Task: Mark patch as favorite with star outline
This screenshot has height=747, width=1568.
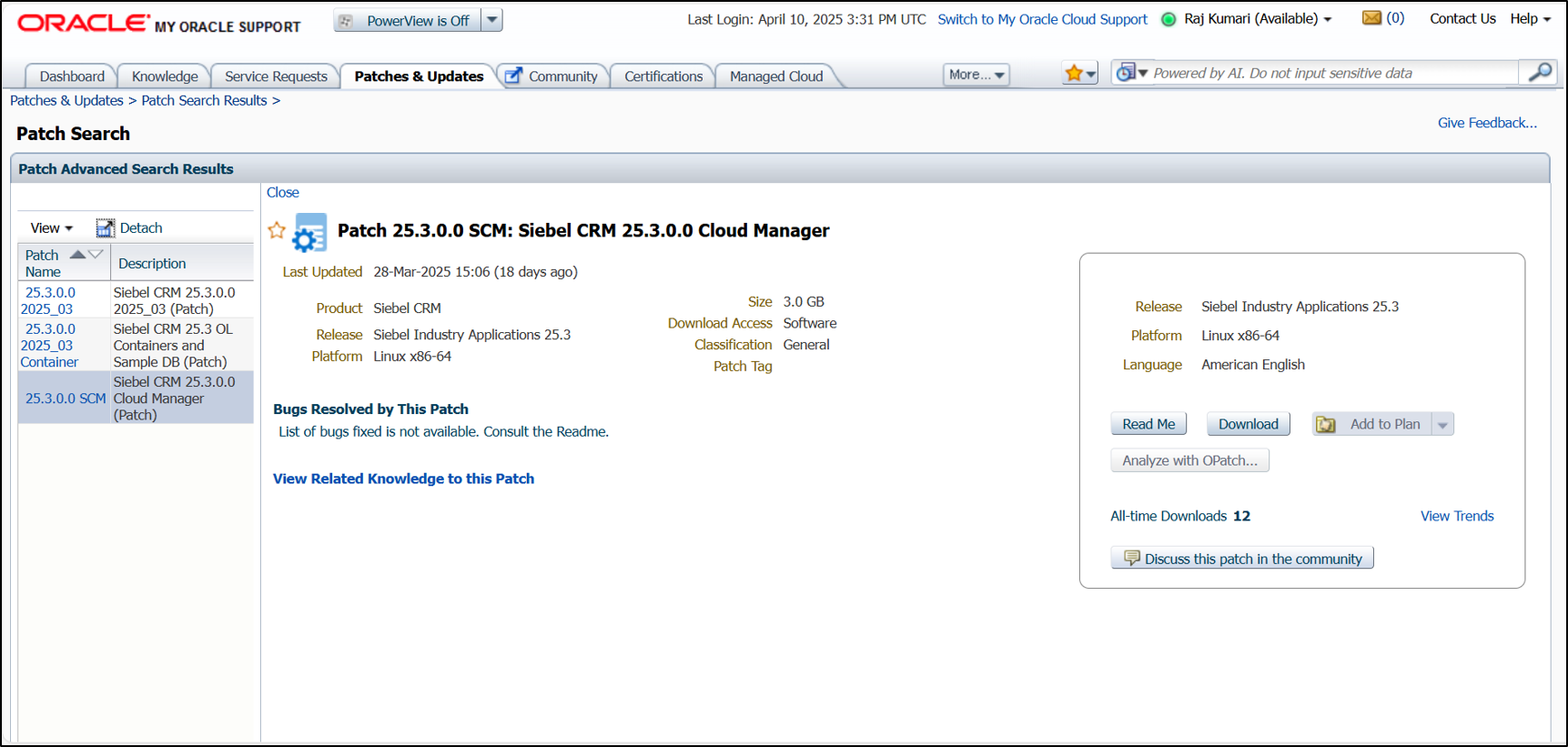Action: coord(277,230)
